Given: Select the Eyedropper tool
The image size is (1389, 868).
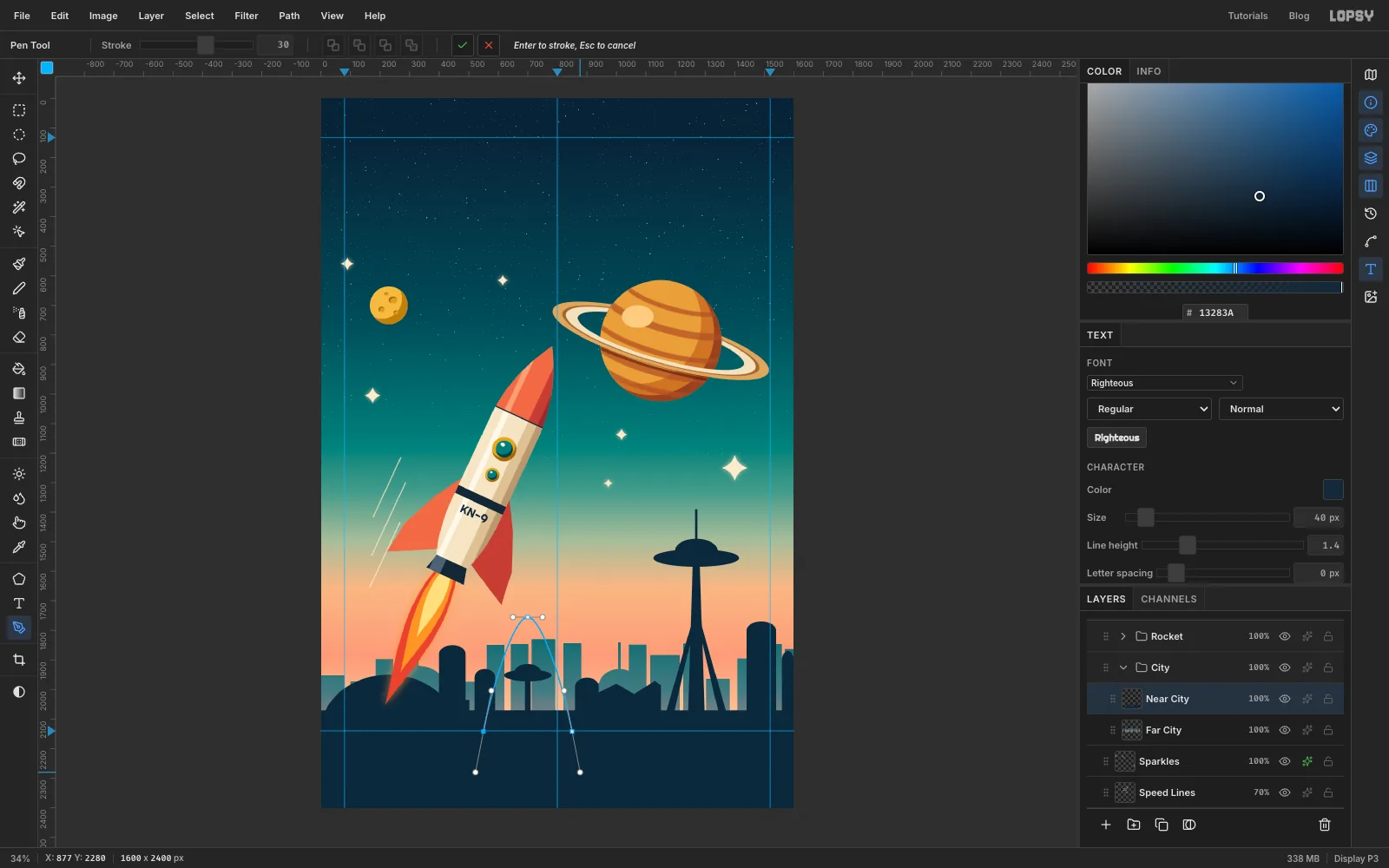Looking at the screenshot, I should pyautogui.click(x=19, y=548).
